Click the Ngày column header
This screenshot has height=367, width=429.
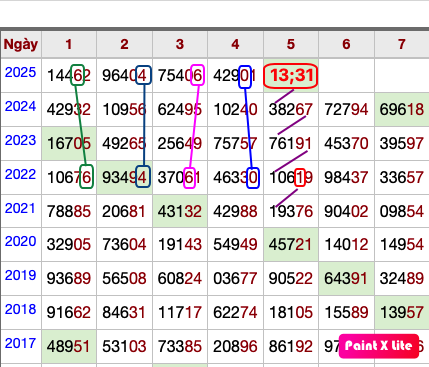[21, 44]
